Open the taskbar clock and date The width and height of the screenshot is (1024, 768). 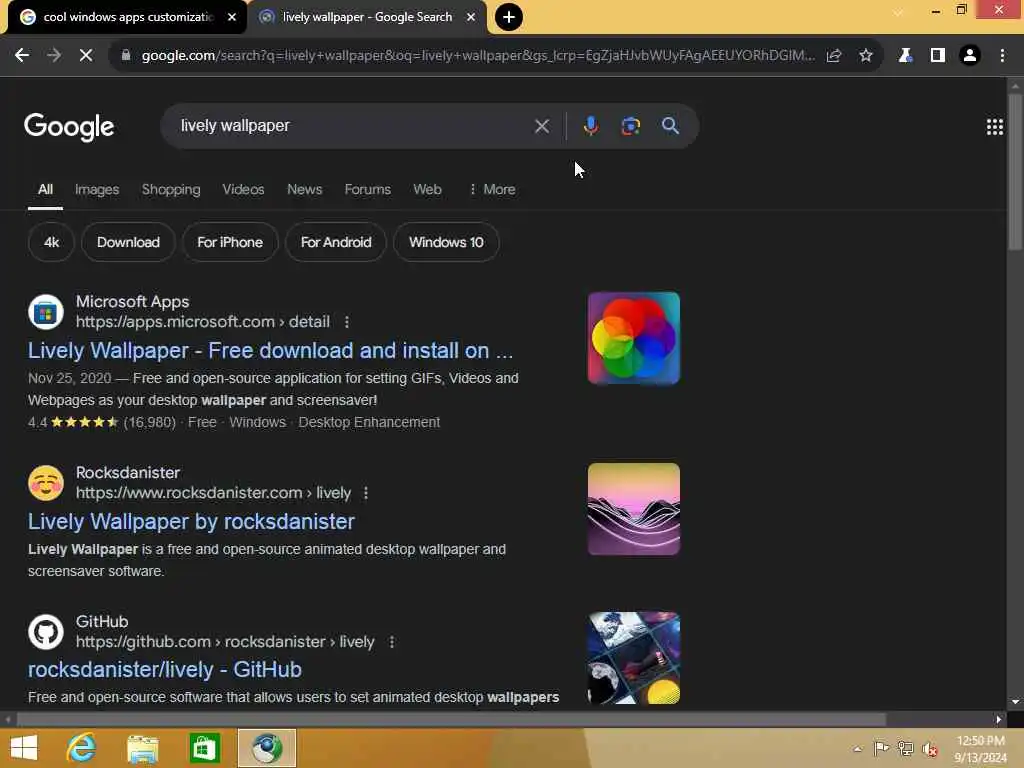click(x=980, y=749)
